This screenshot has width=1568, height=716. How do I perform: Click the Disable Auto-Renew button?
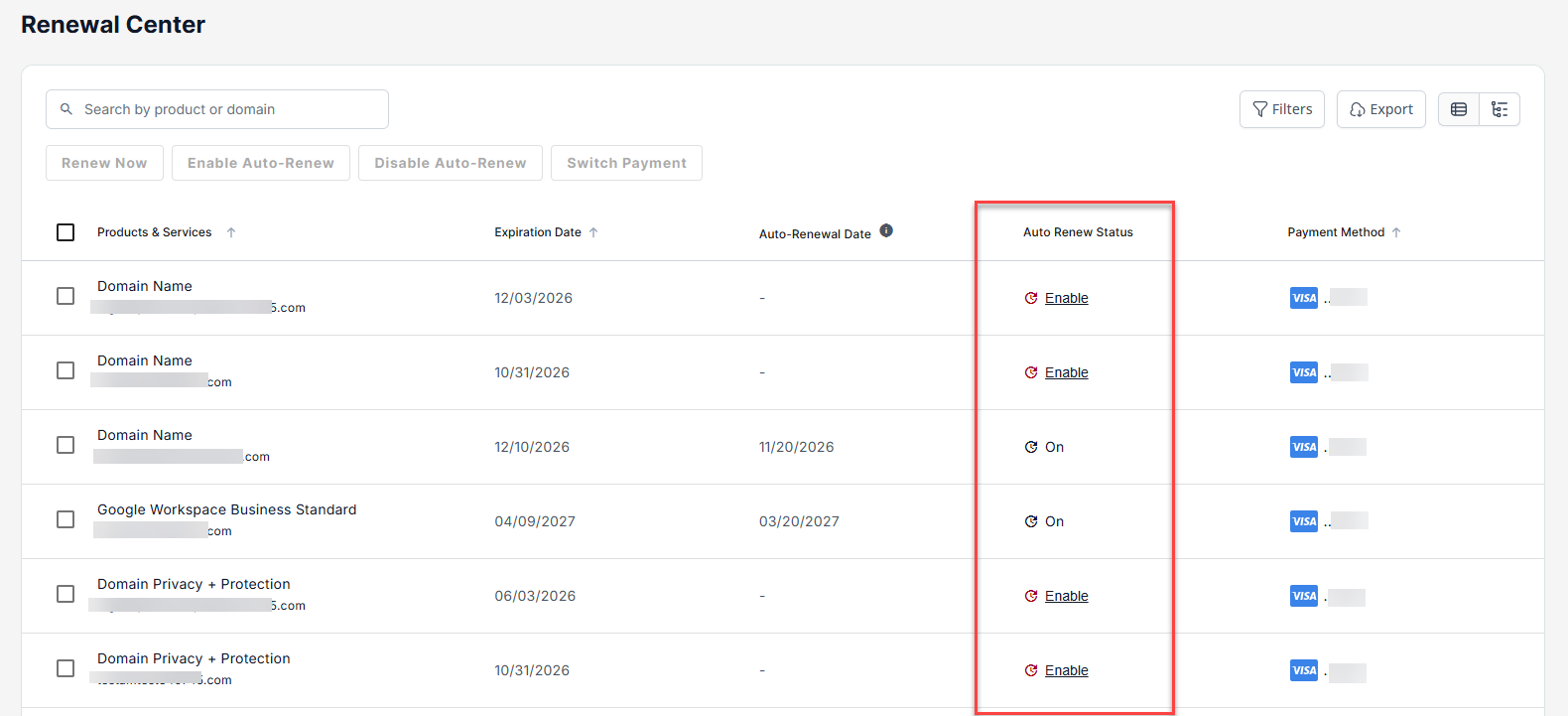click(x=451, y=163)
